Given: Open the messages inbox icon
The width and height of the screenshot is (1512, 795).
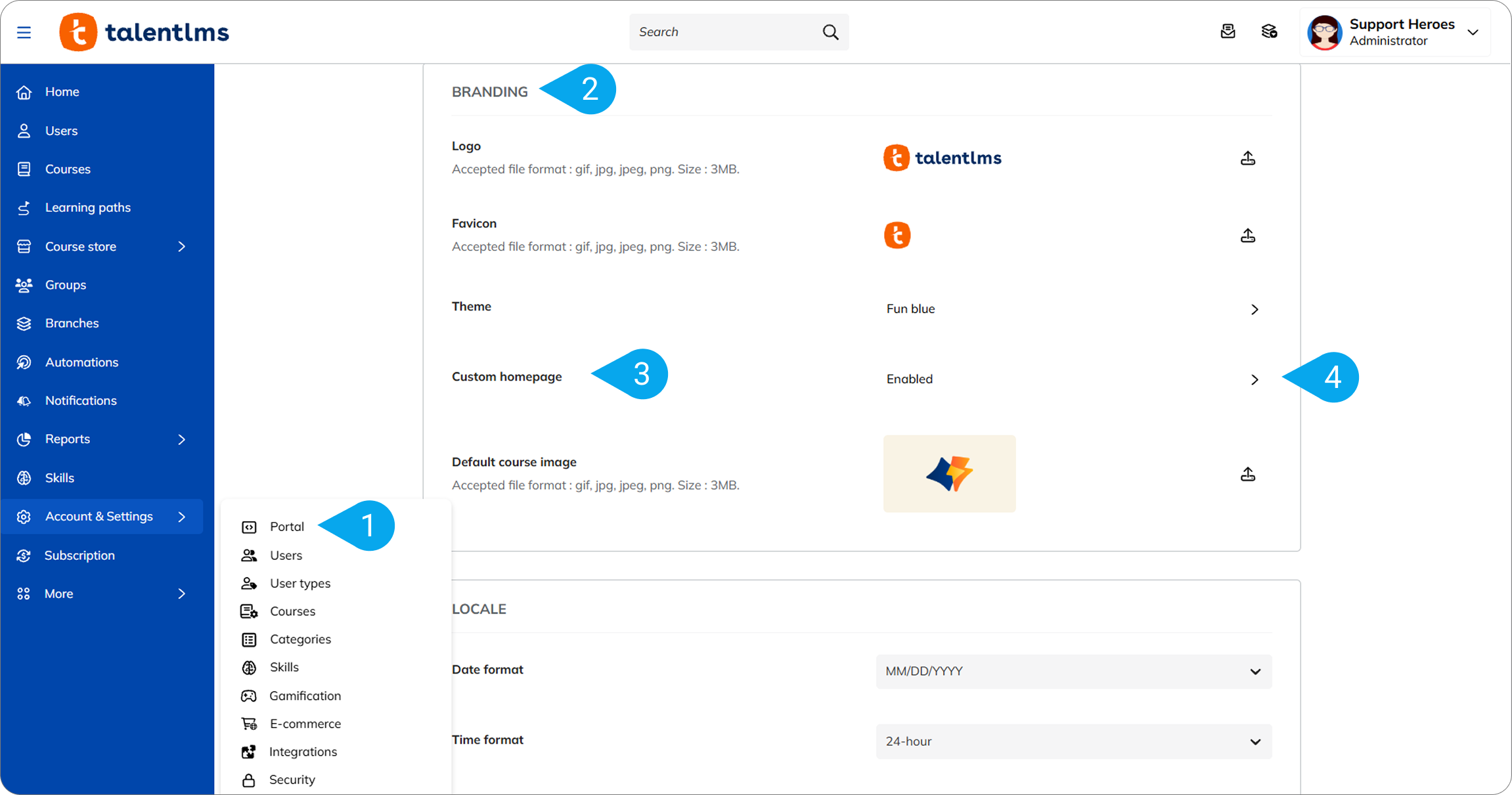Looking at the screenshot, I should tap(1228, 32).
